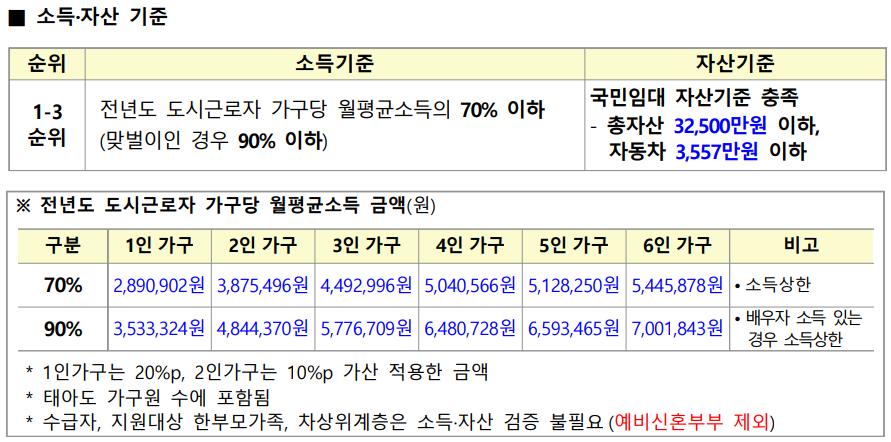The image size is (891, 442).
Task: Click the heading 소득·자산 기준
Action: 102,18
